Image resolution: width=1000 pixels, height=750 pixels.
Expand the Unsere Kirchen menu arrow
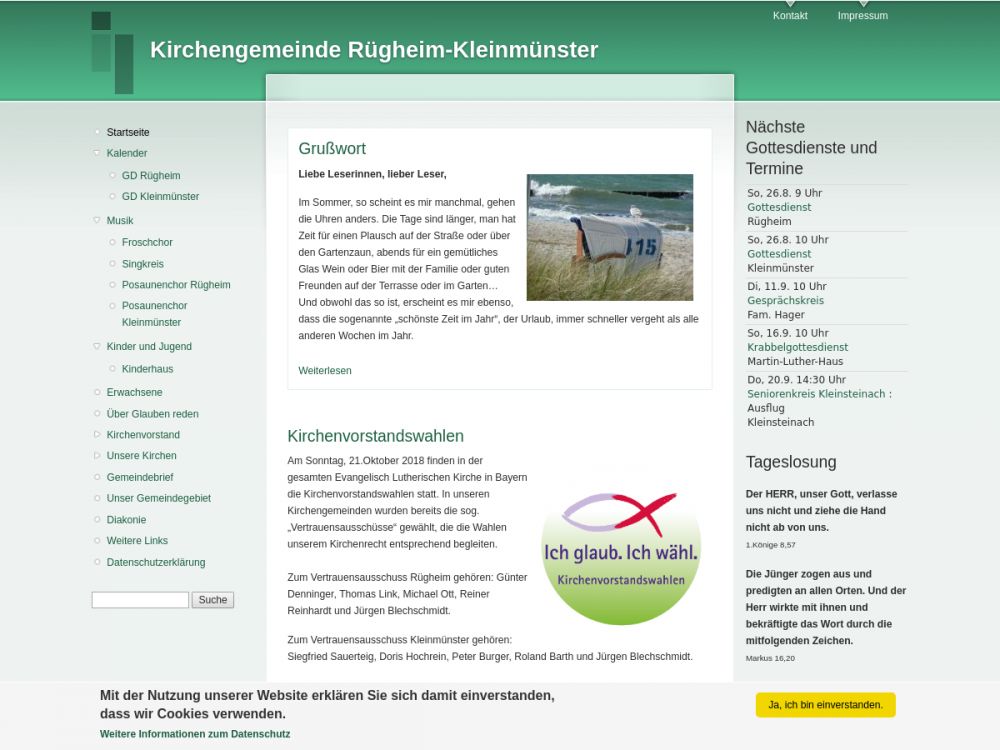point(97,456)
